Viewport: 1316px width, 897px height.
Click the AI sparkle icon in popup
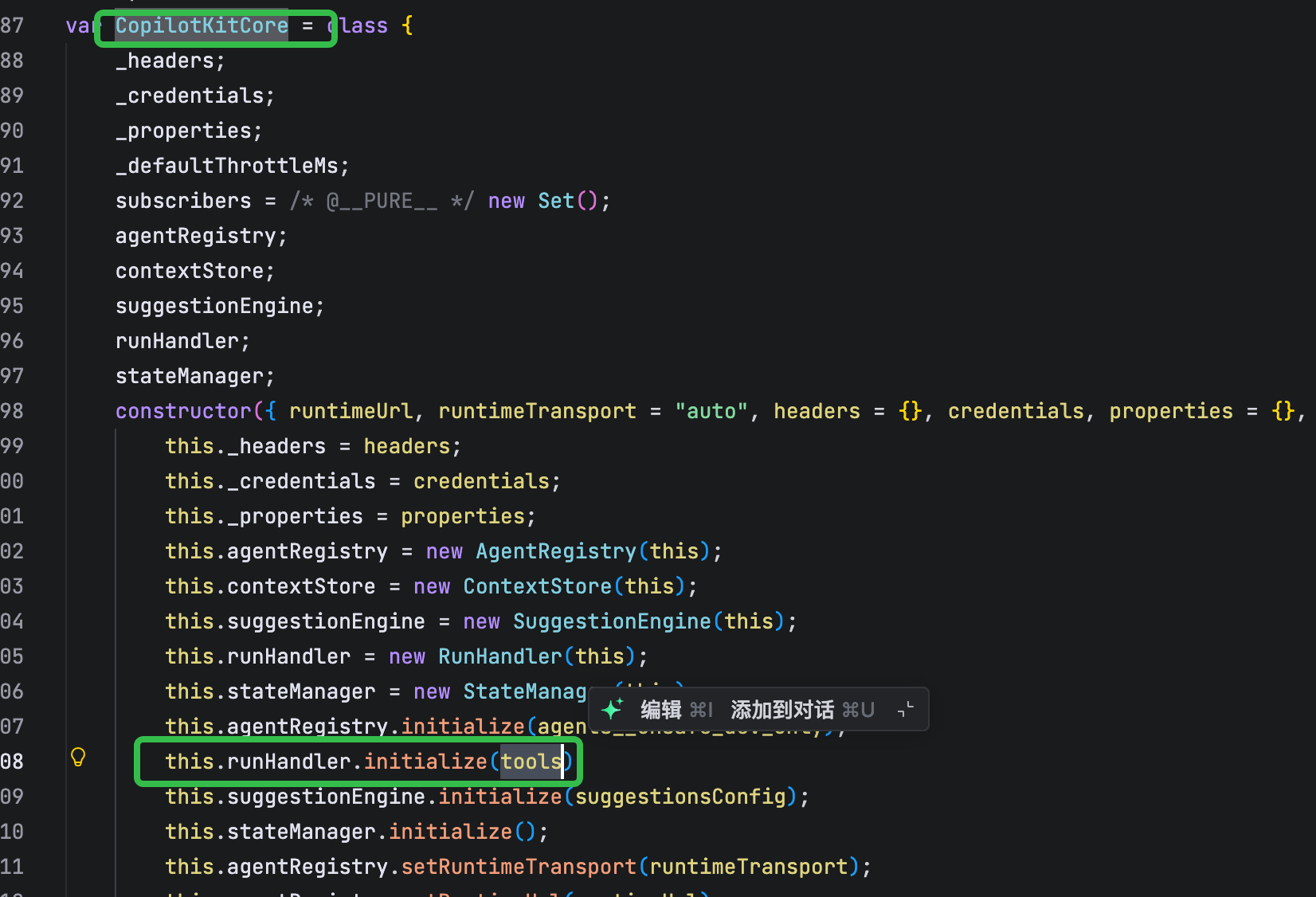pyautogui.click(x=612, y=709)
